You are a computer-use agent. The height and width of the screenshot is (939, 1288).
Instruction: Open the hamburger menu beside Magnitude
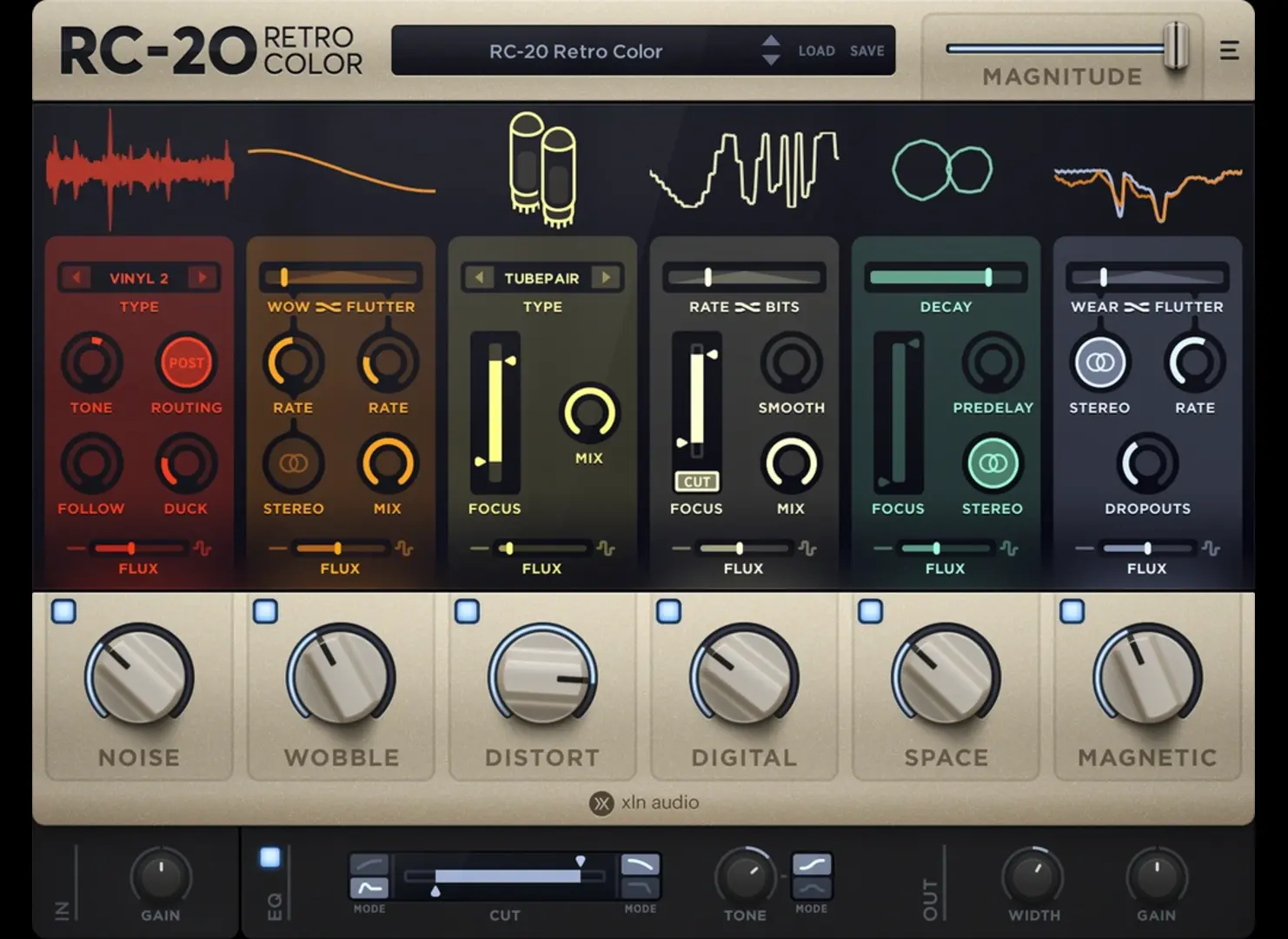click(x=1228, y=50)
